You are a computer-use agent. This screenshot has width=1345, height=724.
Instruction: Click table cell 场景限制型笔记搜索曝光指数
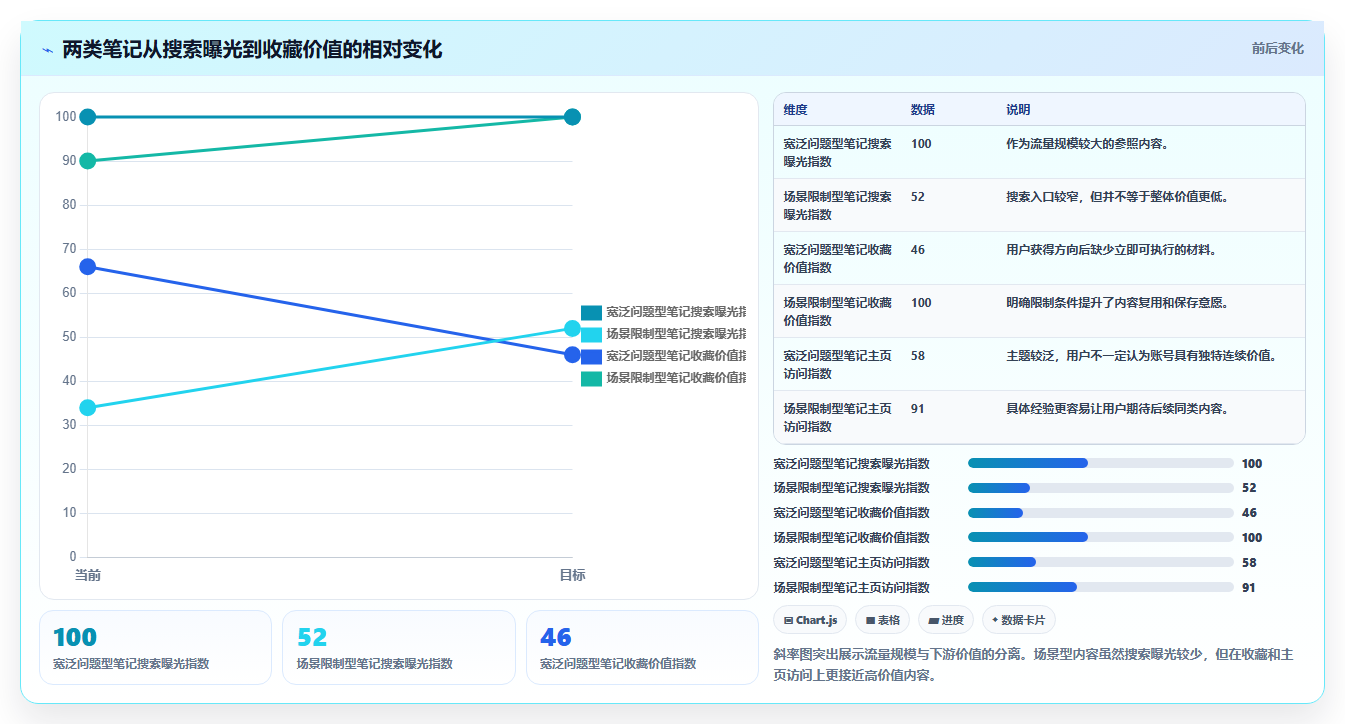point(838,205)
